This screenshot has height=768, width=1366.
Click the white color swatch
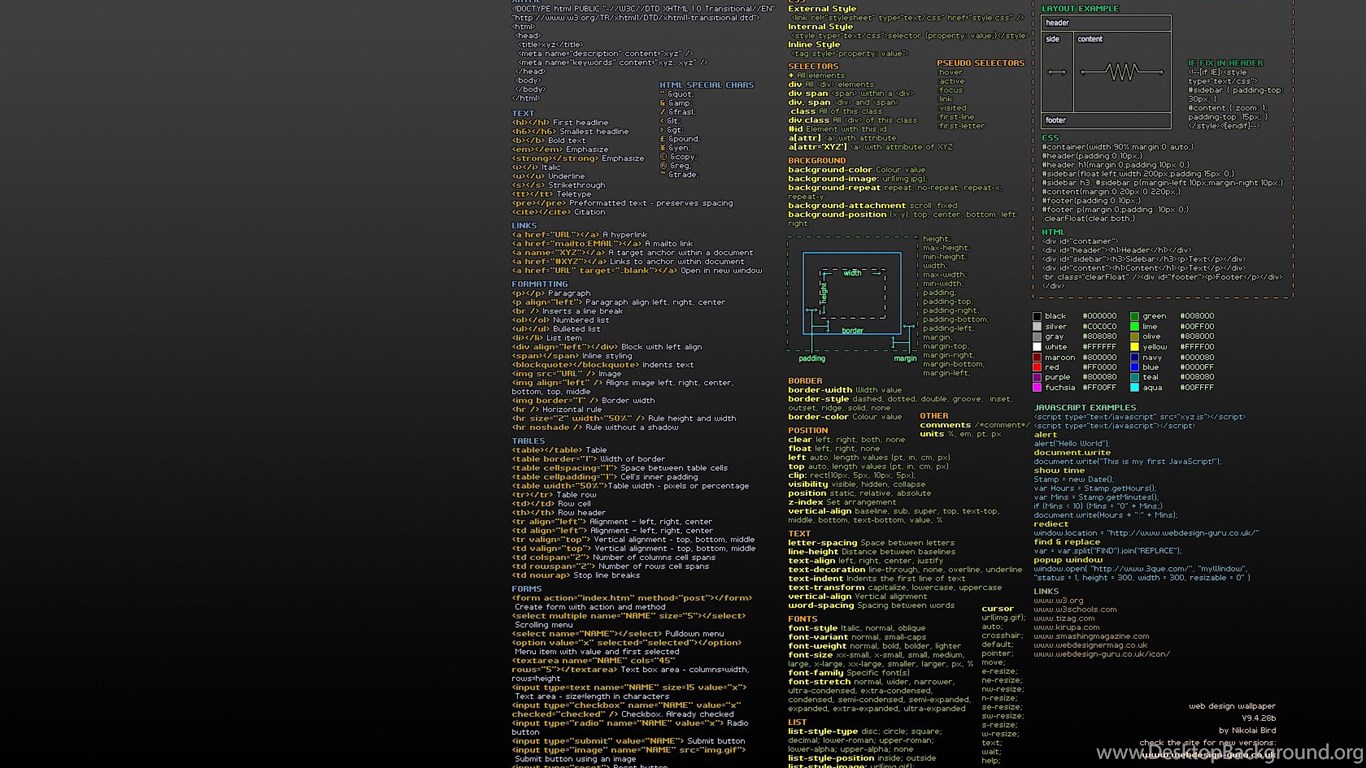[x=1037, y=347]
